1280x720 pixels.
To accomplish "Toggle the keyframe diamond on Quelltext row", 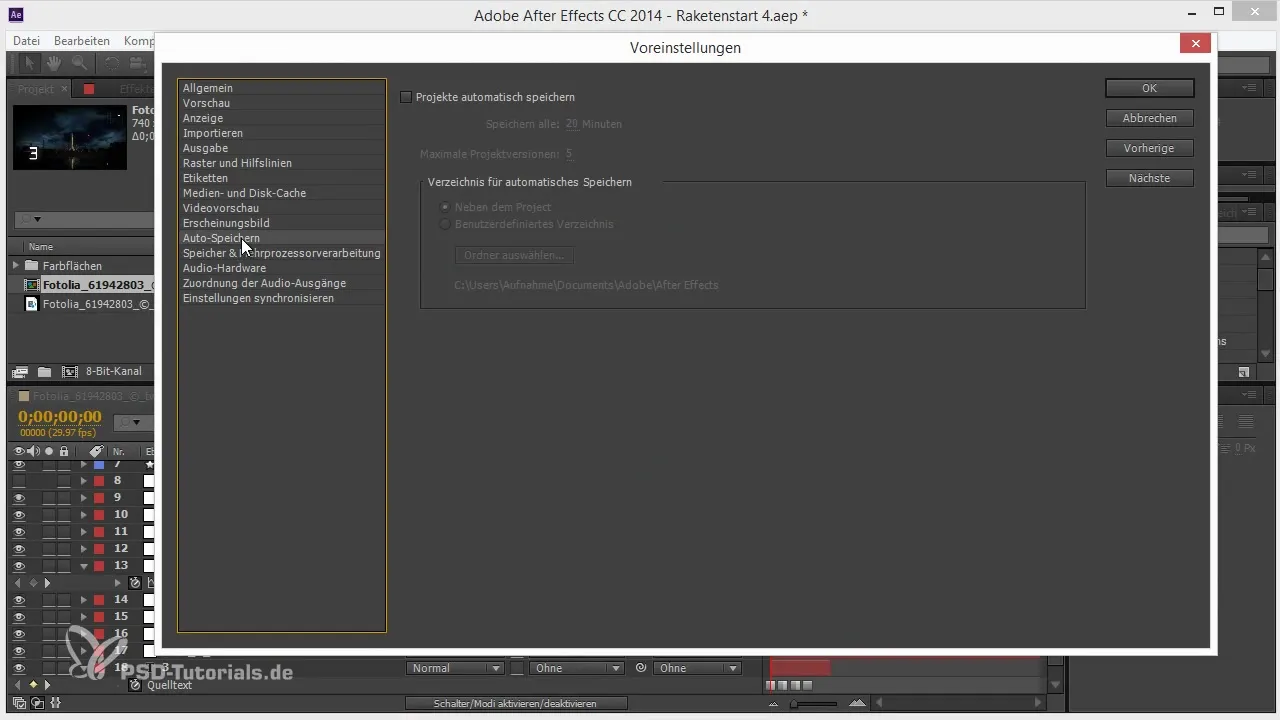I will (x=32, y=685).
